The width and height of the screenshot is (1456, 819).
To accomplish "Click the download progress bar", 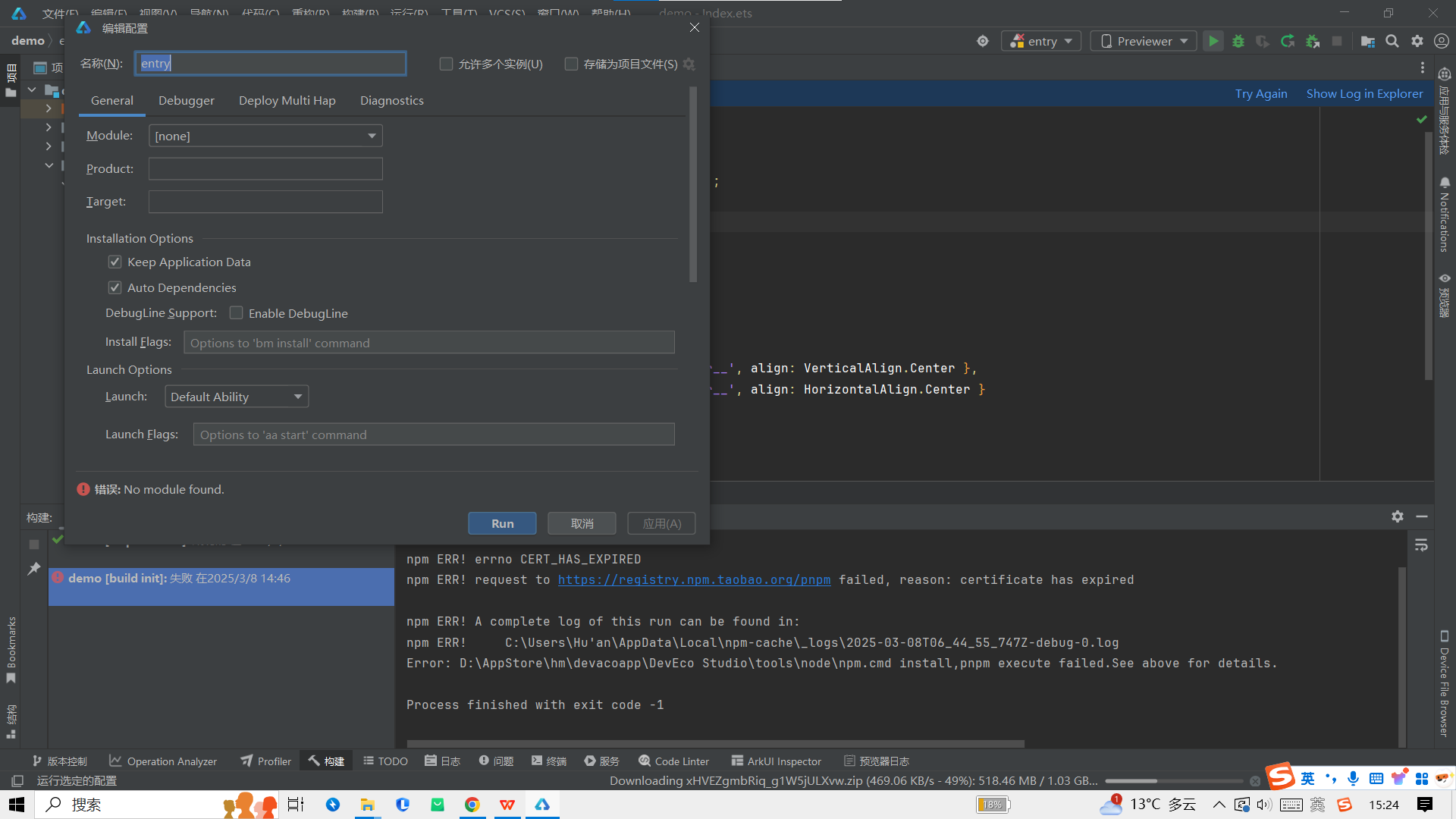I will tap(1174, 781).
